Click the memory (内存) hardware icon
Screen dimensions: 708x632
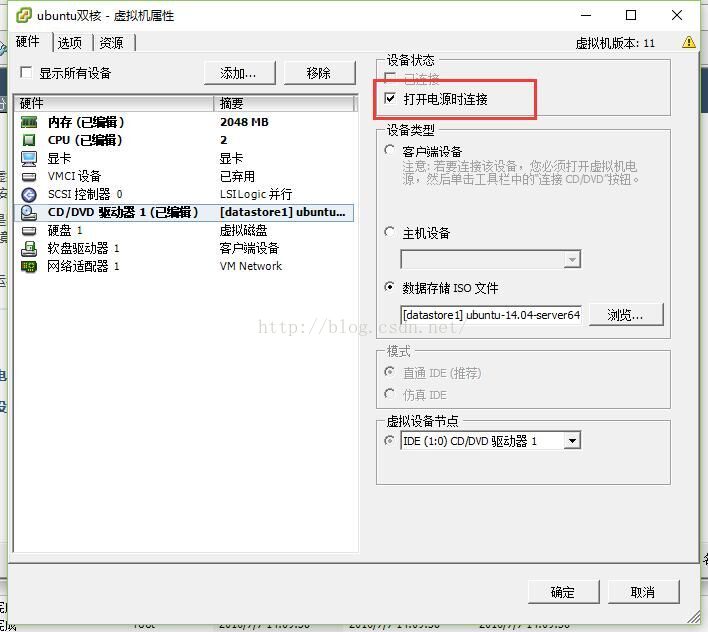29,122
